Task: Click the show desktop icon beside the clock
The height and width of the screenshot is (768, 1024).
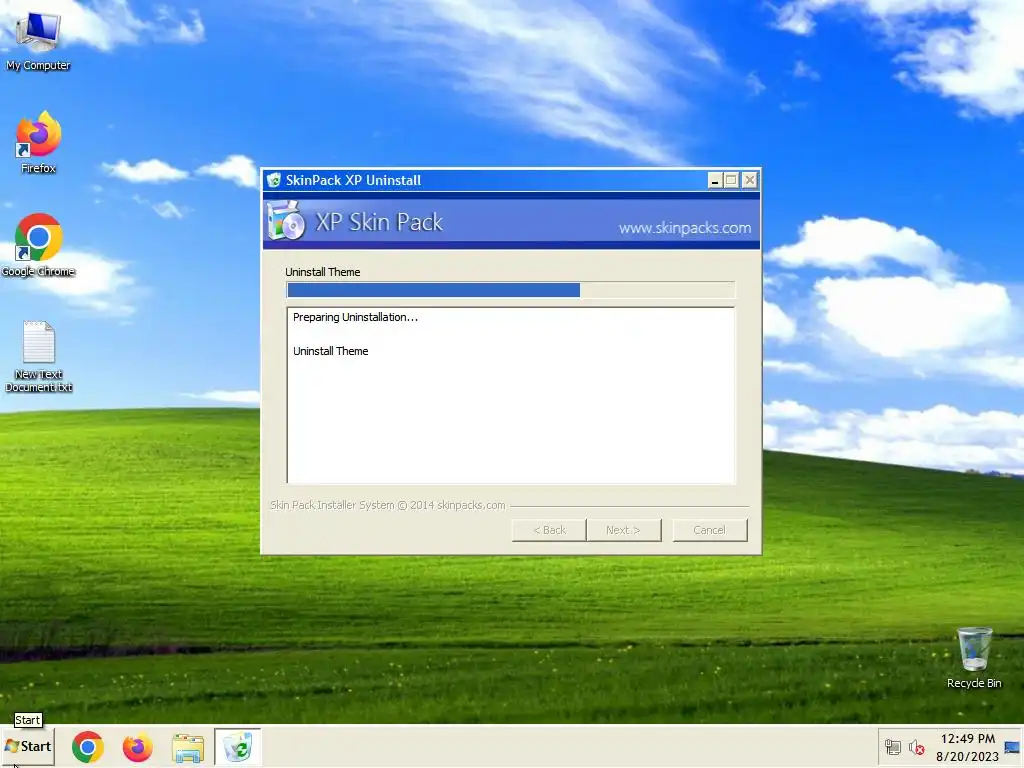Action: click(x=1012, y=747)
